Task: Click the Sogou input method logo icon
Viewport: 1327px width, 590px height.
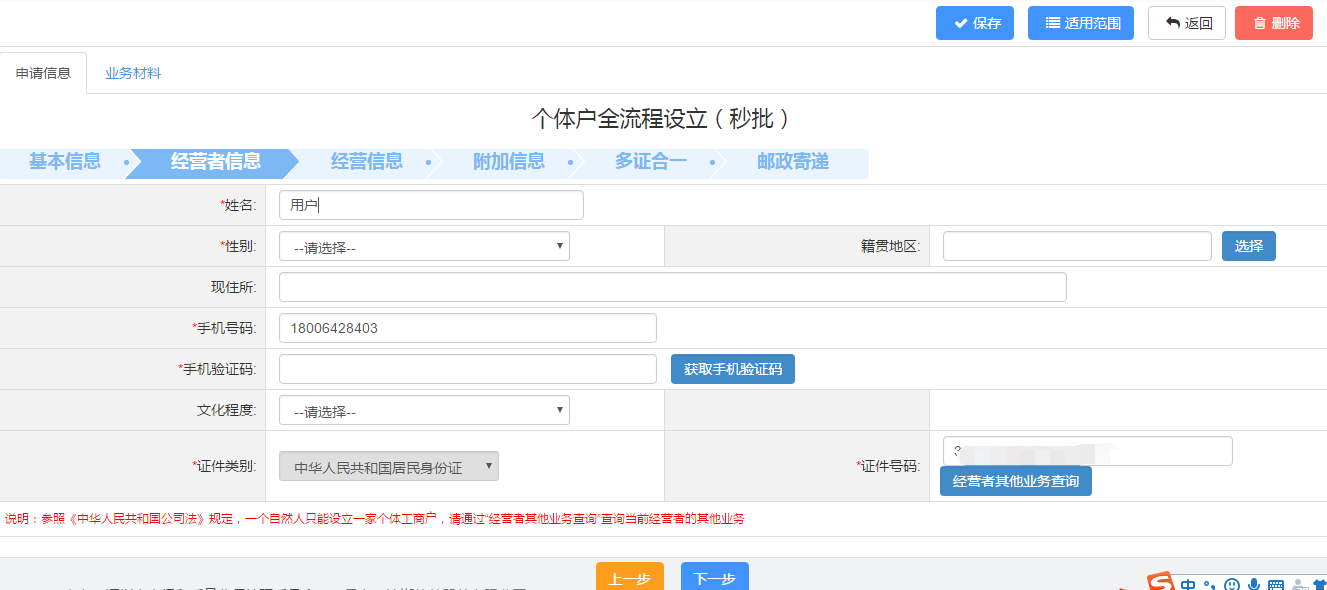Action: [1160, 583]
